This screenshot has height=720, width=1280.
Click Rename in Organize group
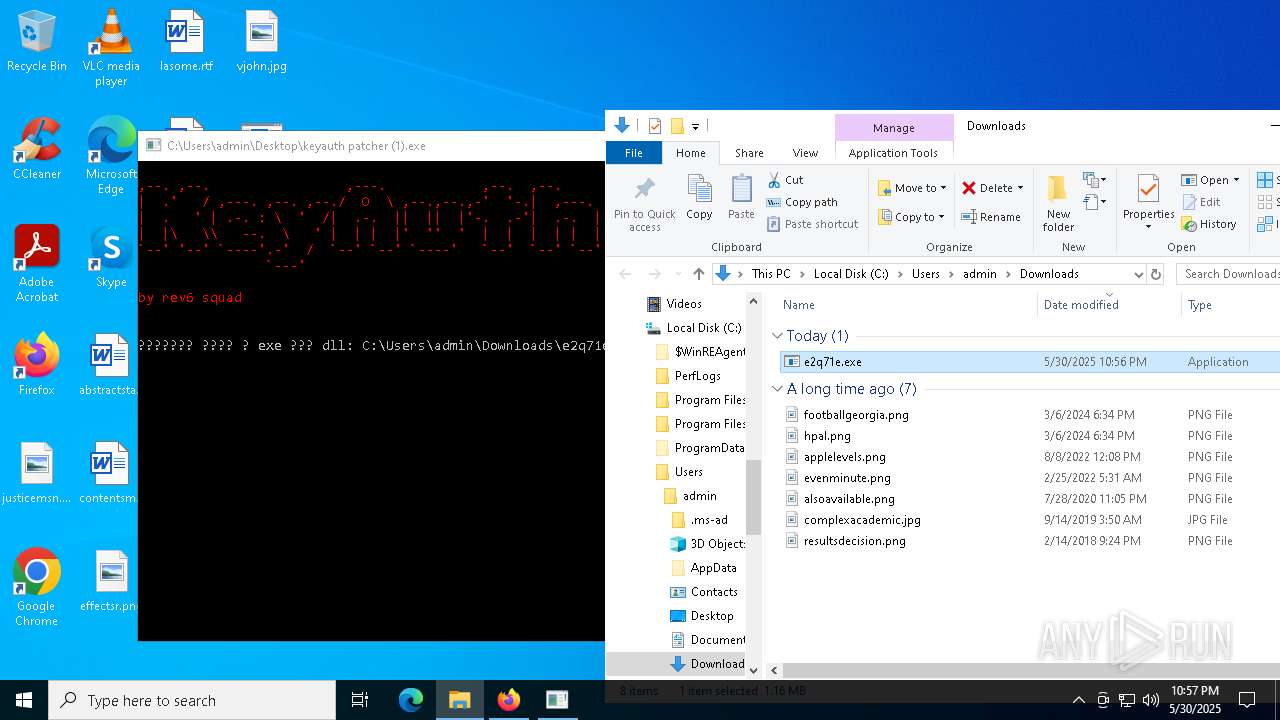[x=991, y=217]
